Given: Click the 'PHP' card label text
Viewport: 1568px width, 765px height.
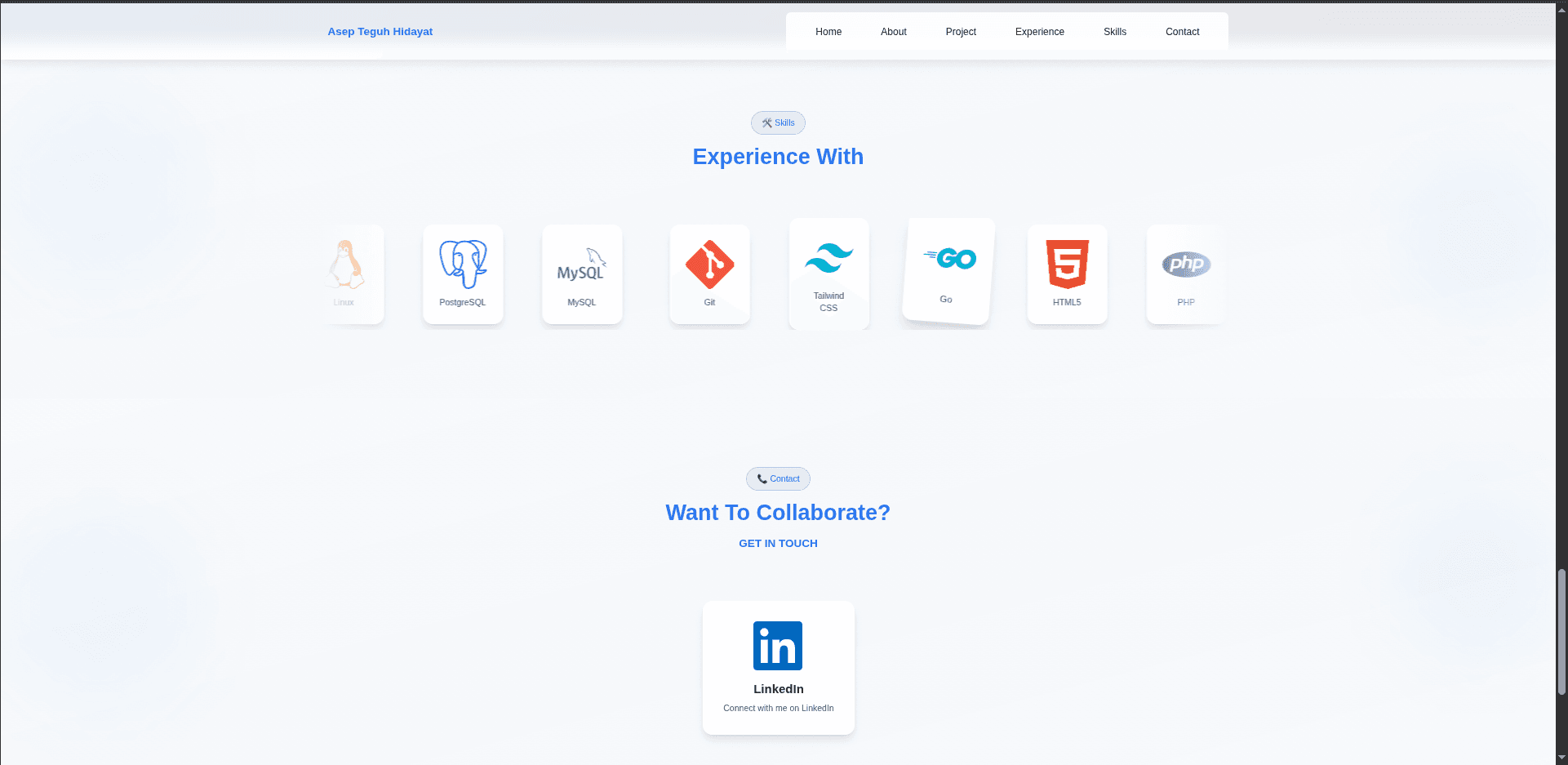Looking at the screenshot, I should point(1186,303).
